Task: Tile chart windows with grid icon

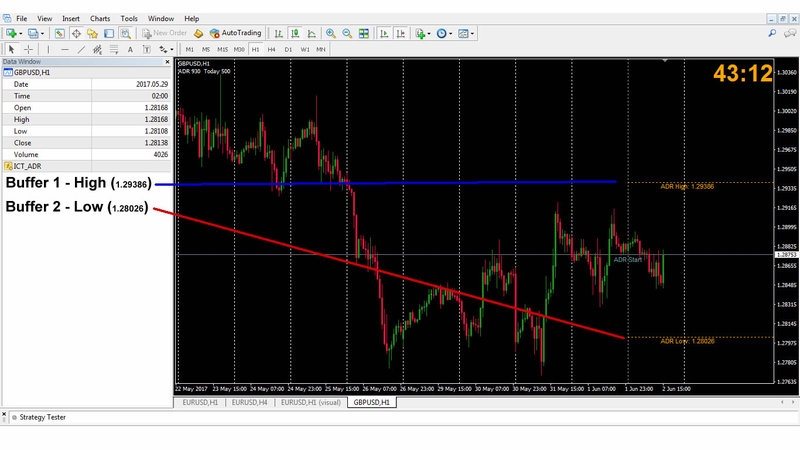Action: 363,33
